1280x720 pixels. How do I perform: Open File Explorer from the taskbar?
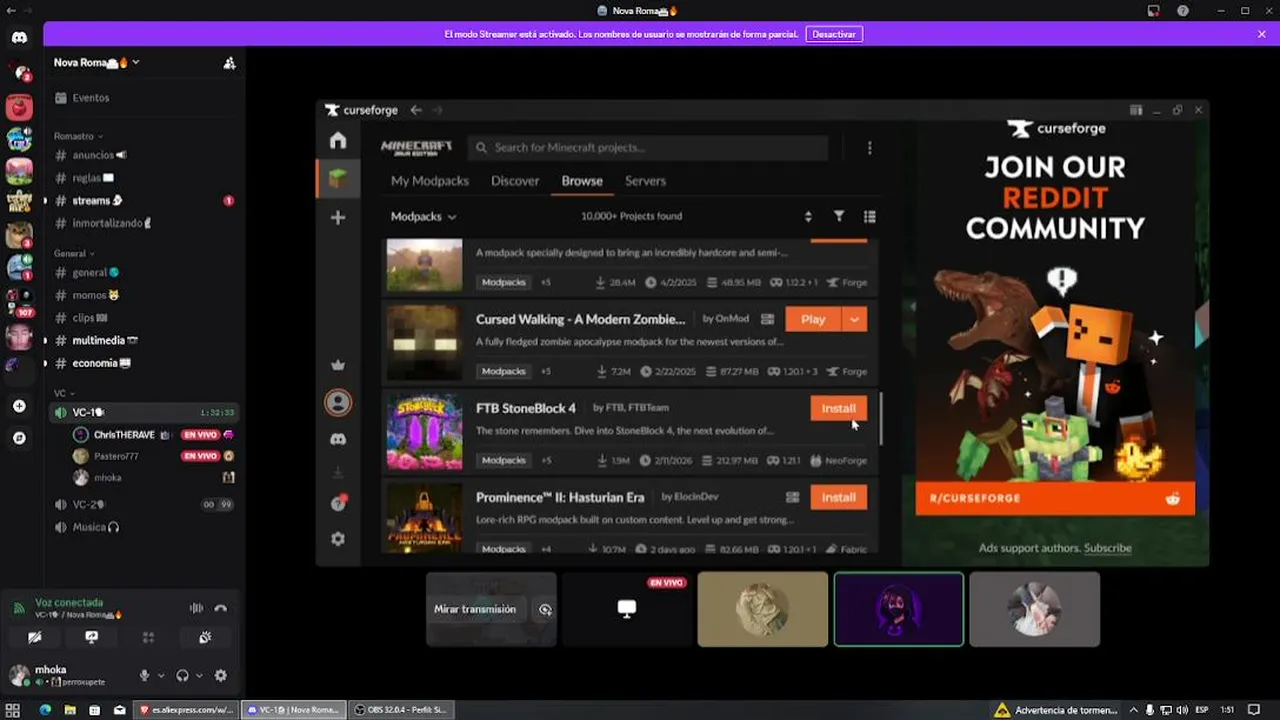pyautogui.click(x=70, y=710)
